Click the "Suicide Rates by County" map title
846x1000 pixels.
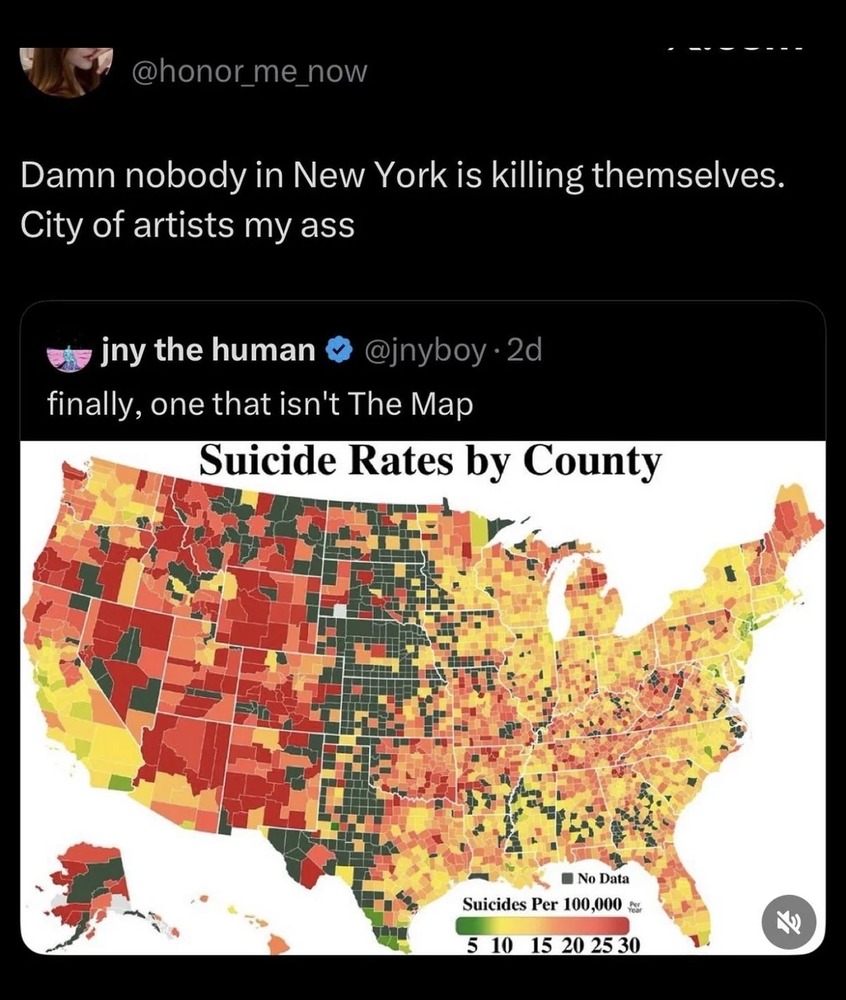coord(430,461)
